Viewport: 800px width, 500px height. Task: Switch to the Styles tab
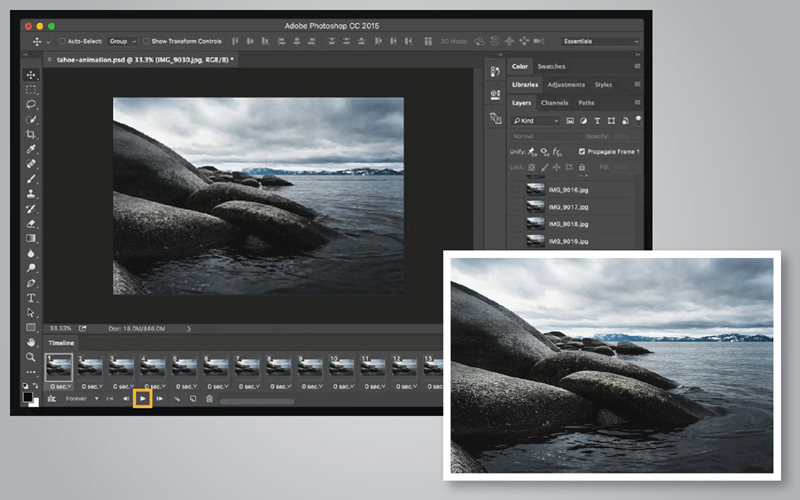603,85
